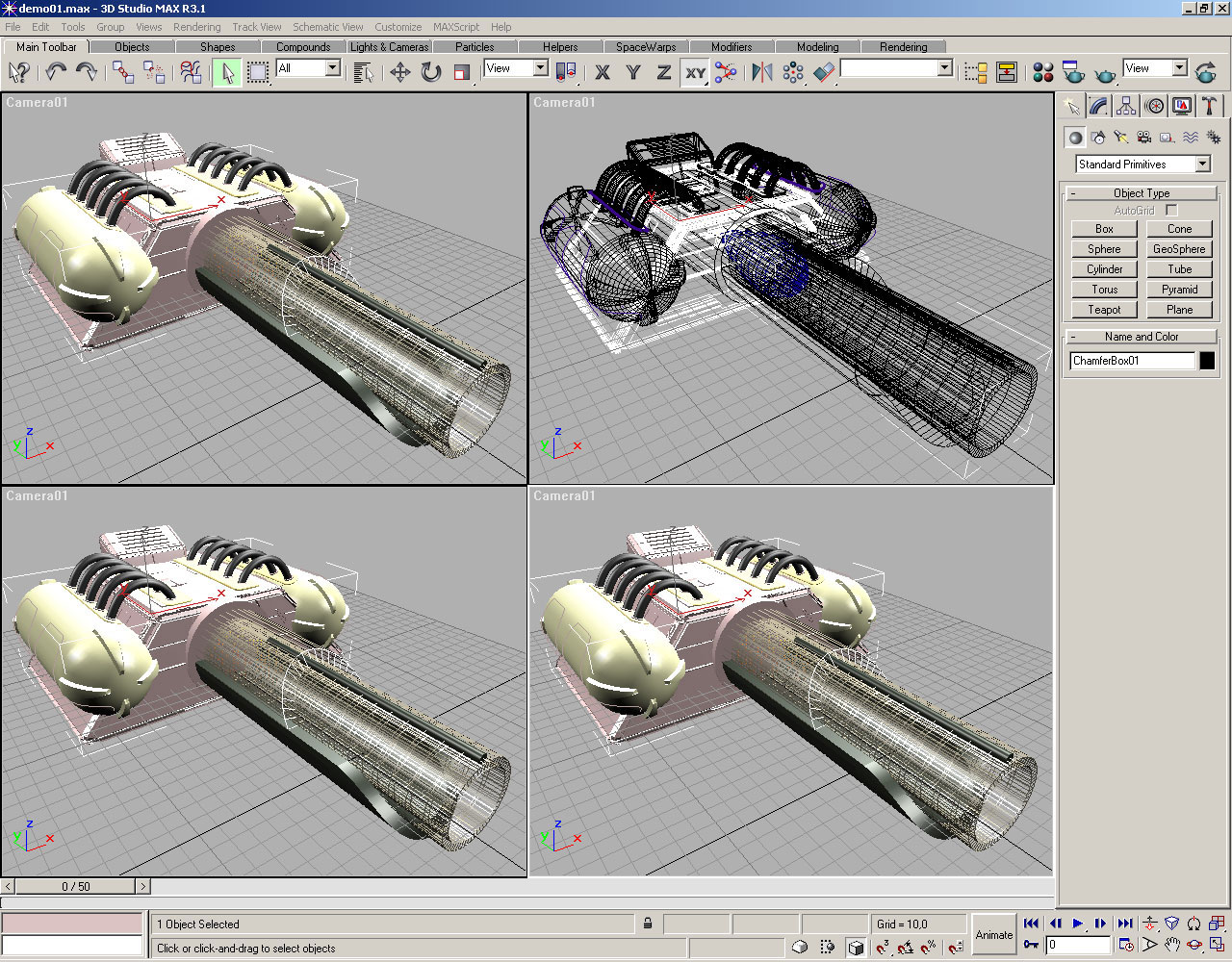Toggle the 3D snap magnet button
This screenshot has height=962, width=1232.
(882, 948)
